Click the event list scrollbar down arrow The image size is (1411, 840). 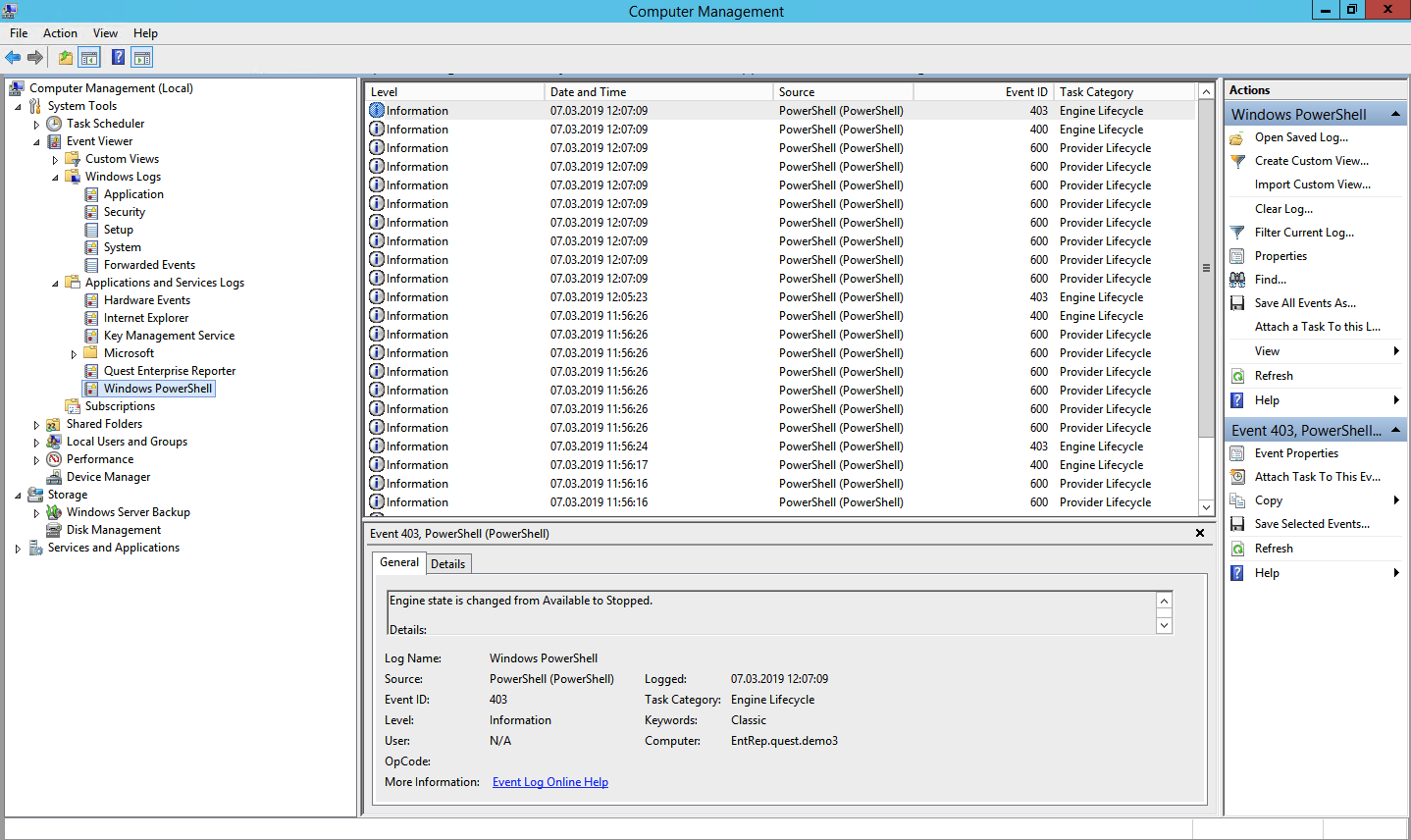pos(1206,507)
